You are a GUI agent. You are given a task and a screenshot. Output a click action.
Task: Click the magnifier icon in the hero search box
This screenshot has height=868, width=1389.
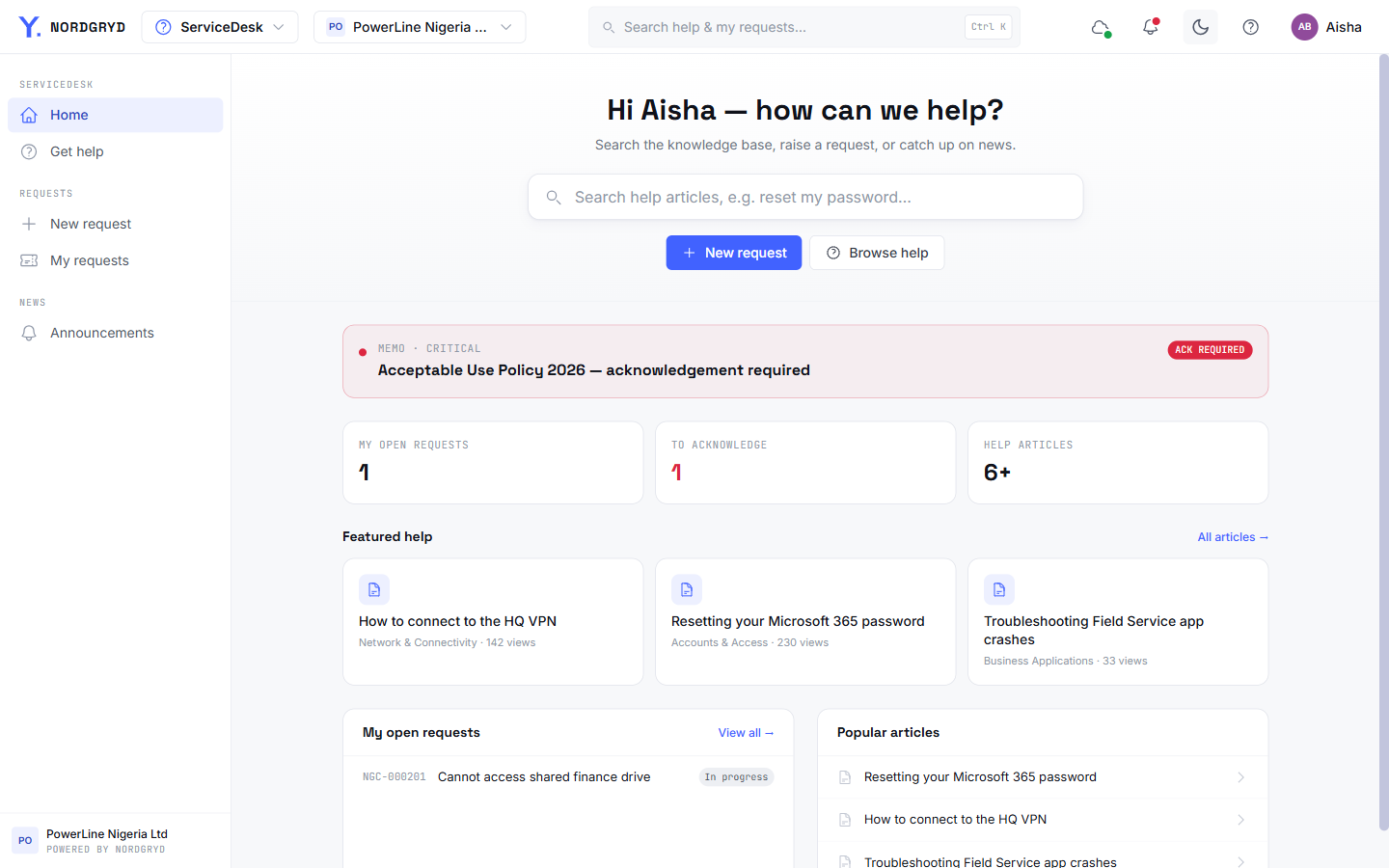(554, 197)
